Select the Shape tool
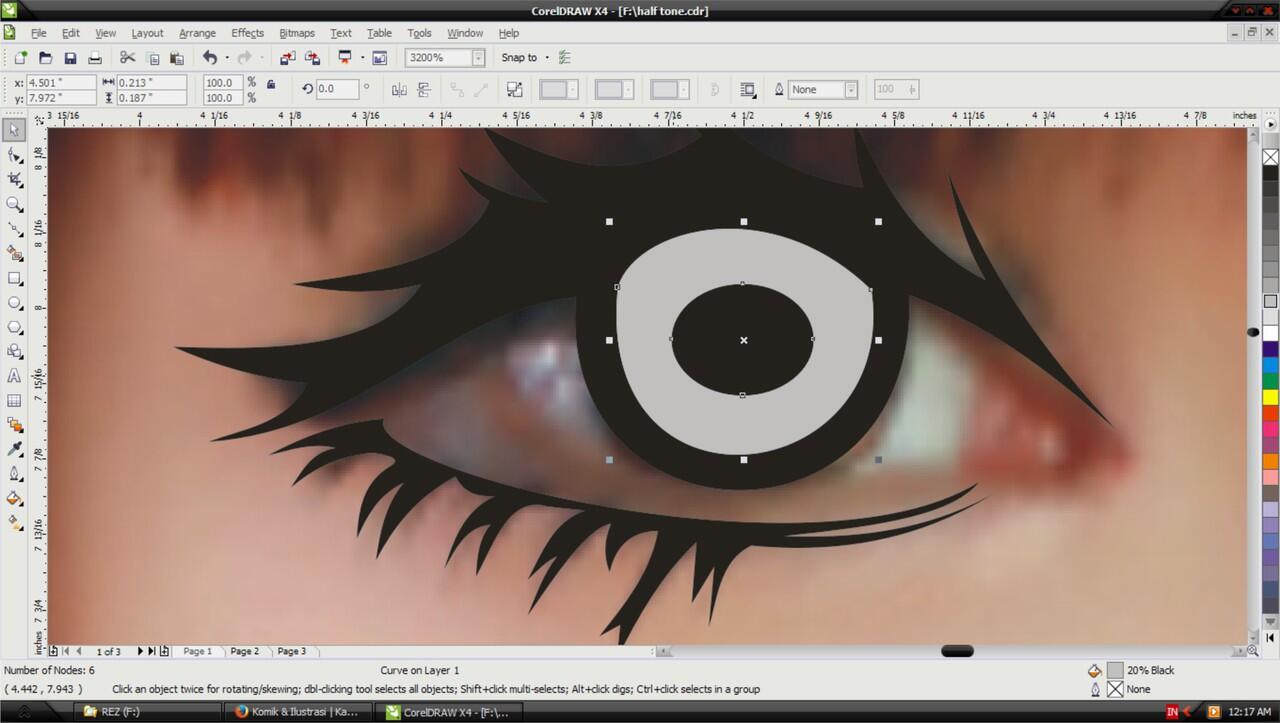Viewport: 1280px width, 723px height. coord(14,155)
